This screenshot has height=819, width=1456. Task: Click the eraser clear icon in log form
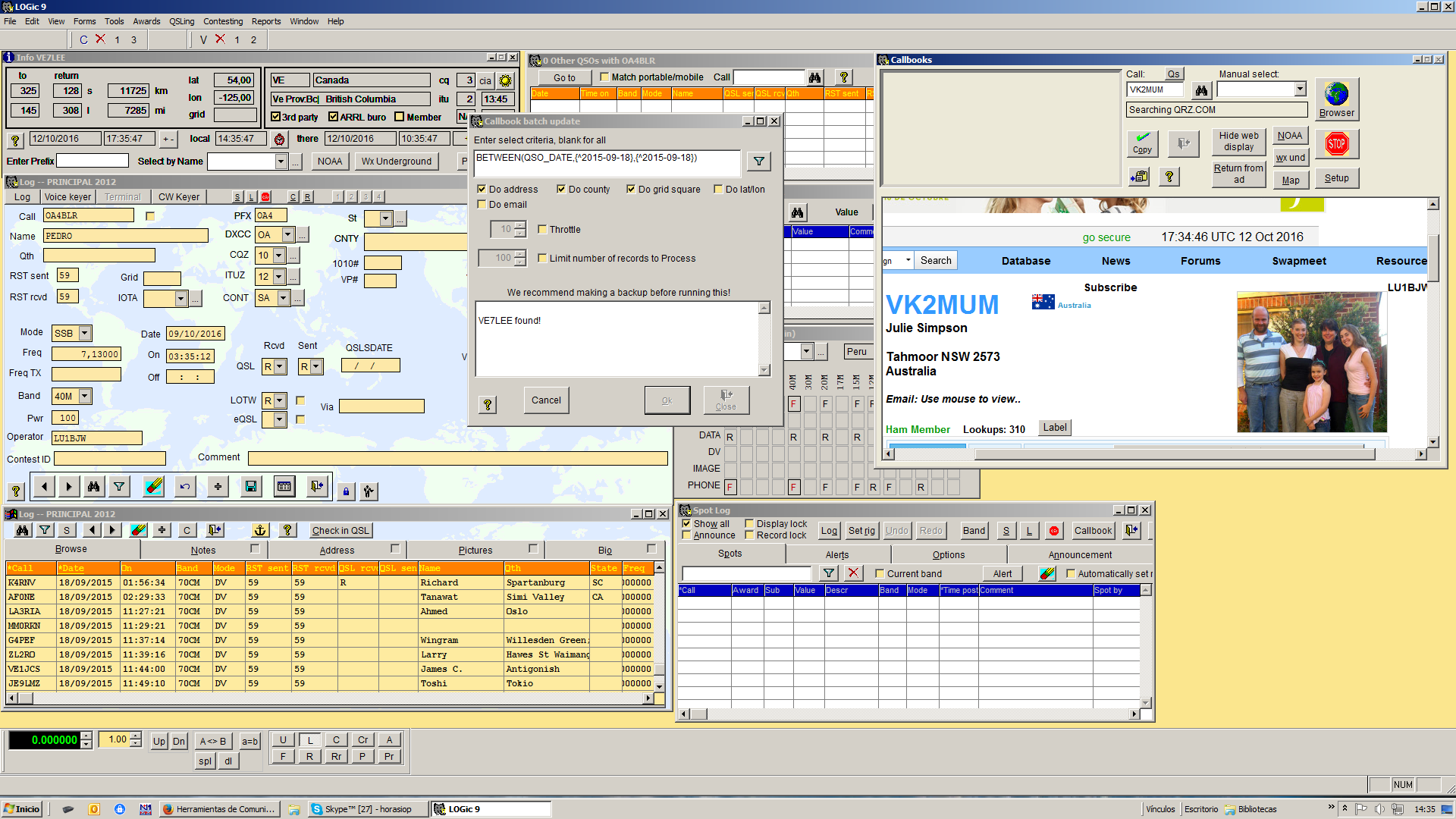[x=153, y=487]
